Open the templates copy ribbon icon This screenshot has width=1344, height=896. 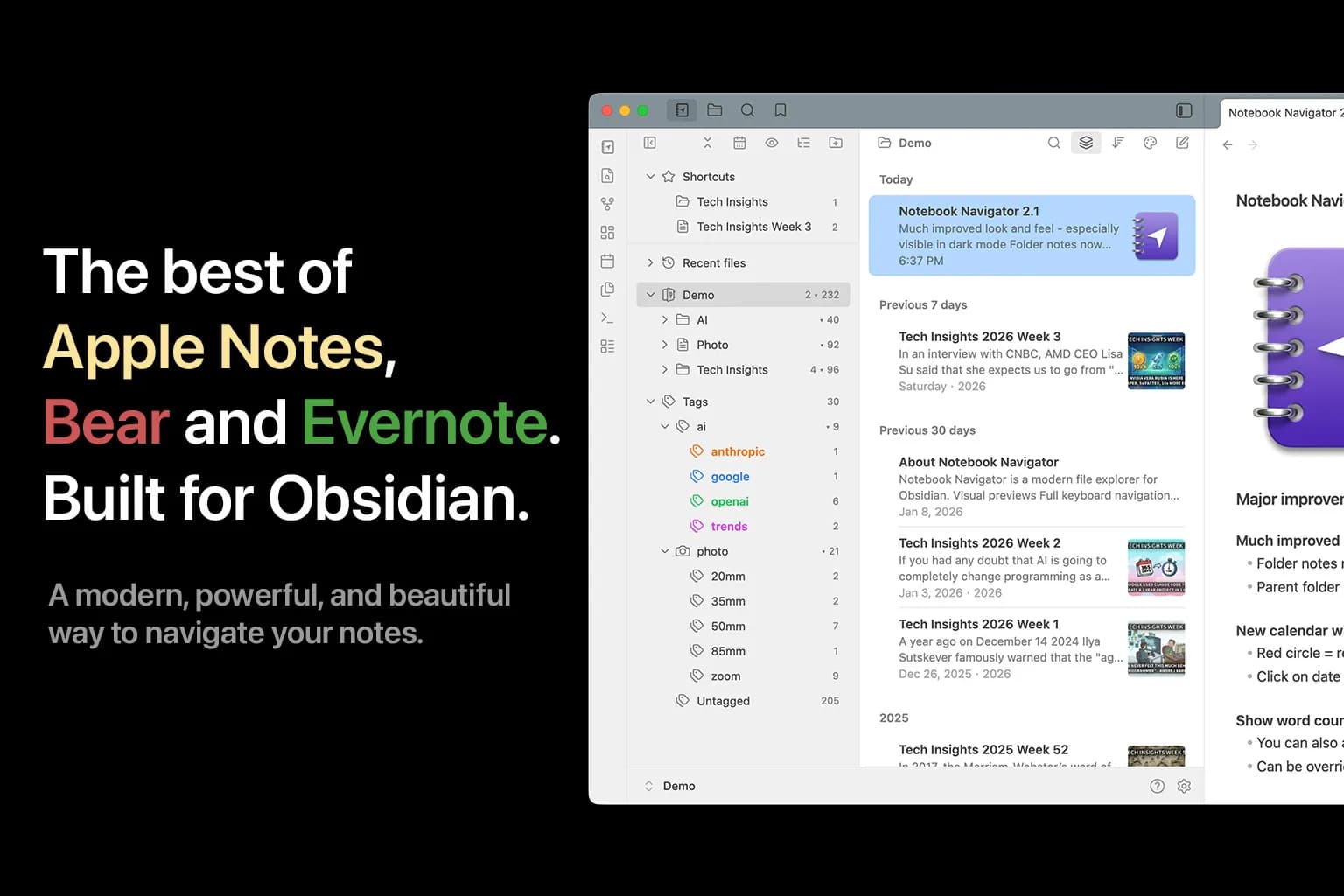click(x=608, y=290)
